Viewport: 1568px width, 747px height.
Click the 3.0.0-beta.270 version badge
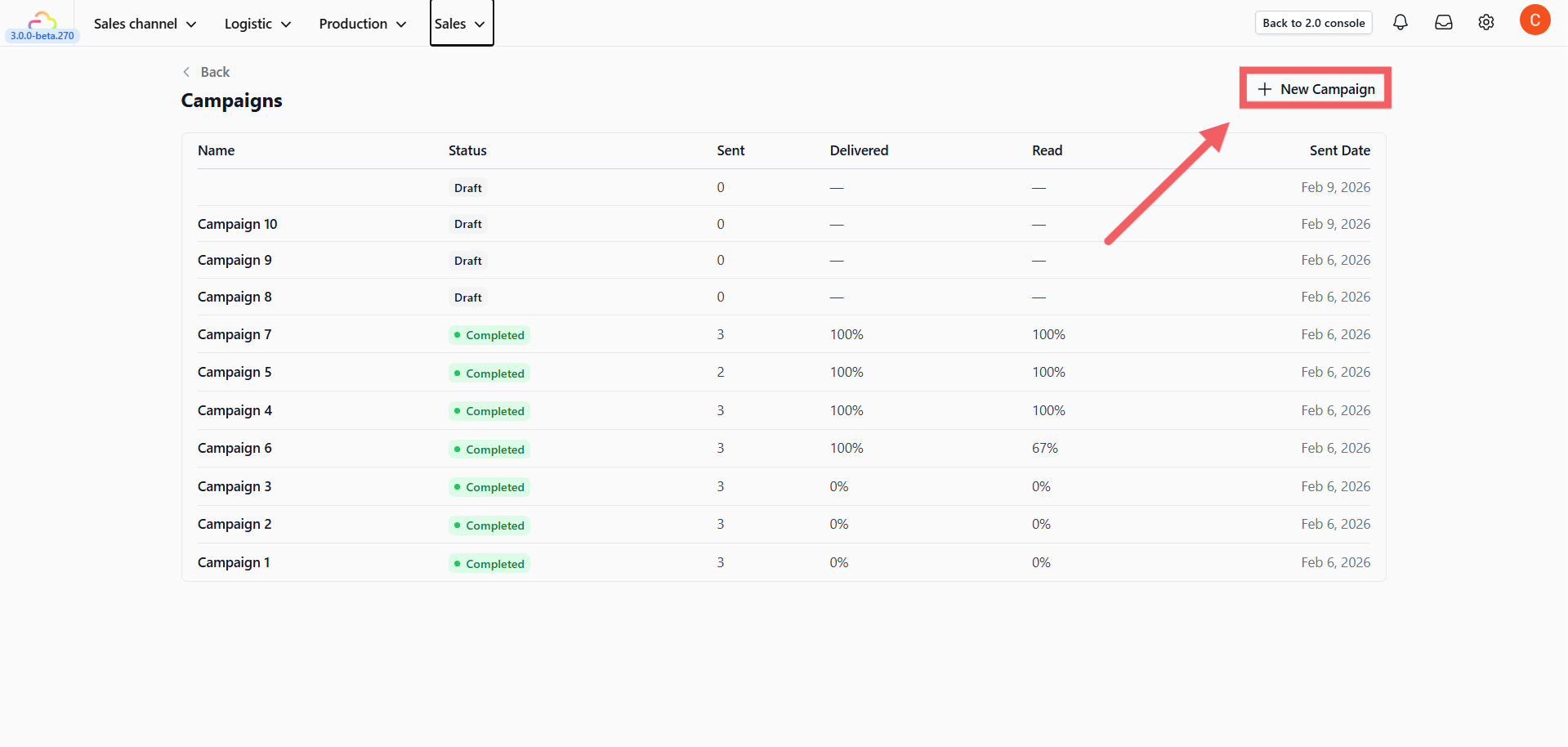pos(42,36)
